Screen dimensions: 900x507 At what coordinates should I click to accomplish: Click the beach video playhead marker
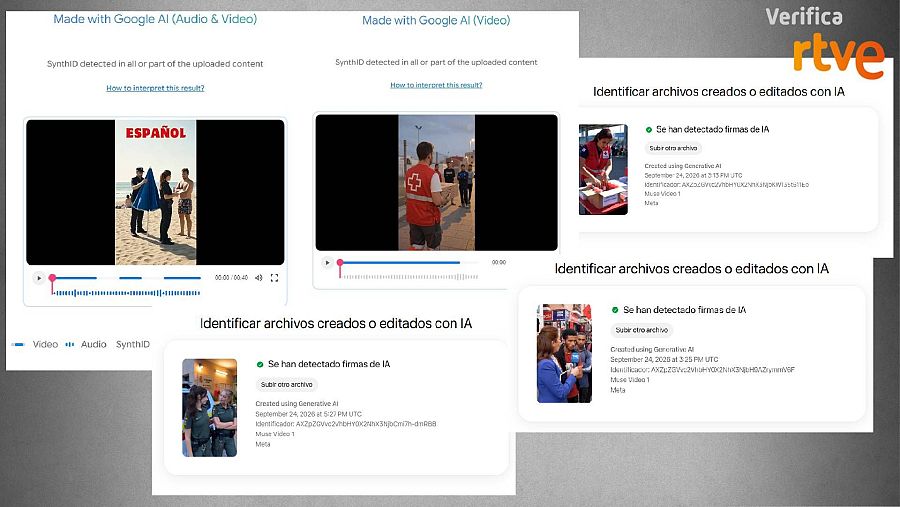52,278
